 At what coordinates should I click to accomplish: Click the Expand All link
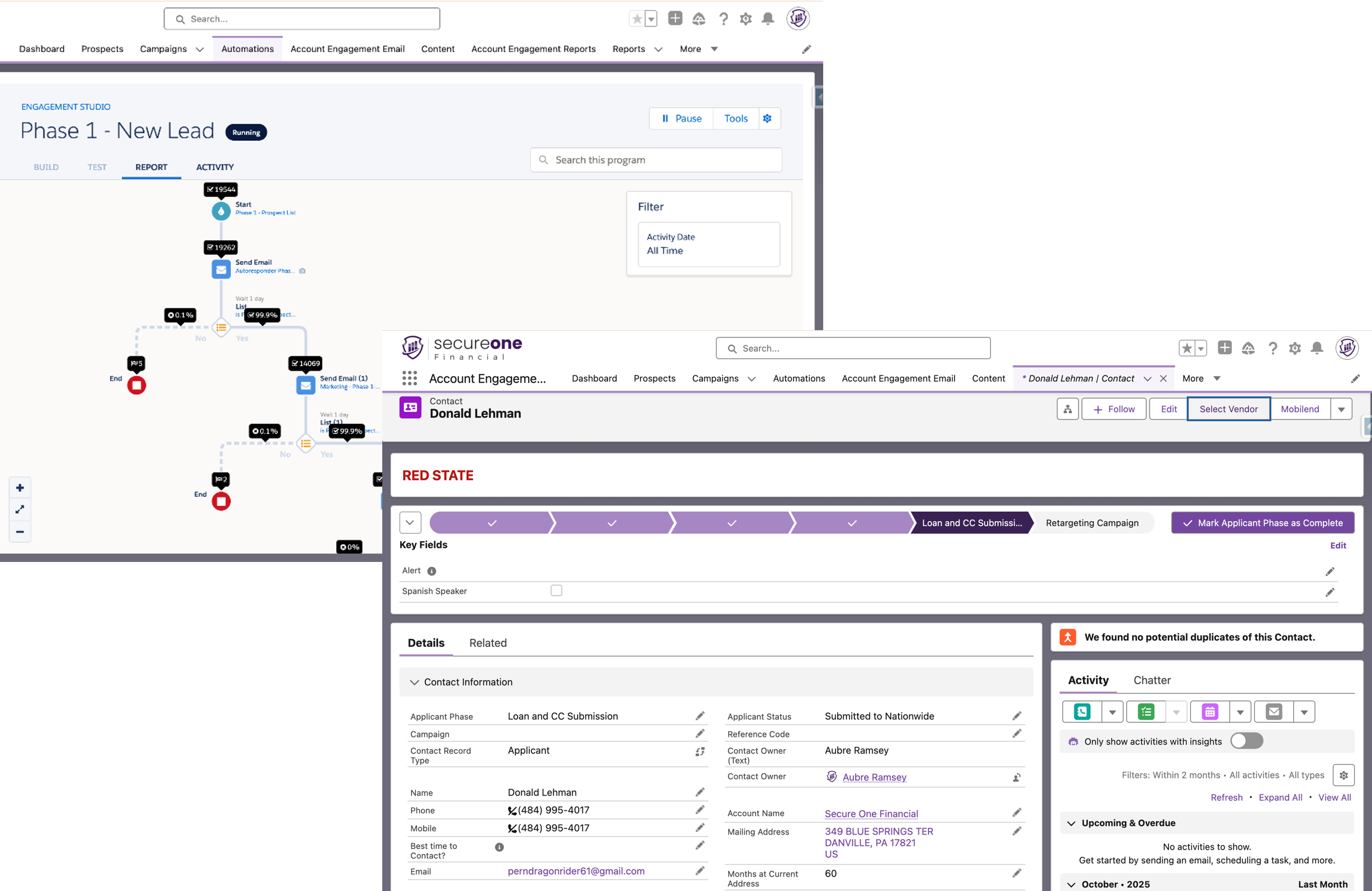pos(1280,798)
